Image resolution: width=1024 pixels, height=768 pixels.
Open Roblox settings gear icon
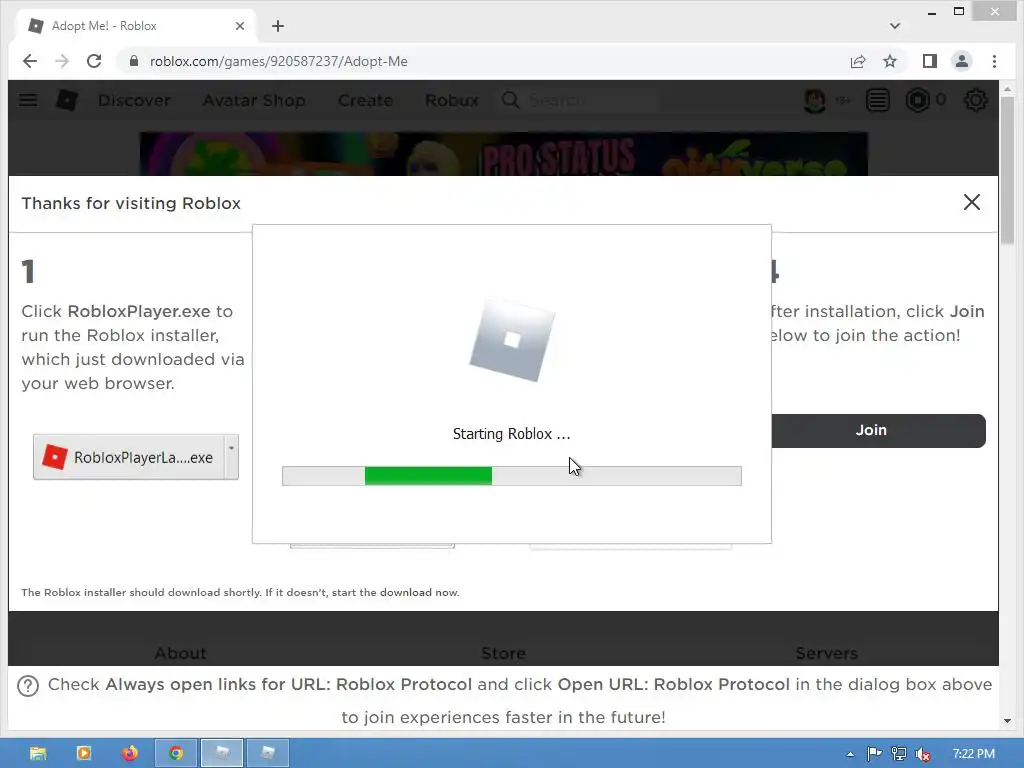pos(976,100)
